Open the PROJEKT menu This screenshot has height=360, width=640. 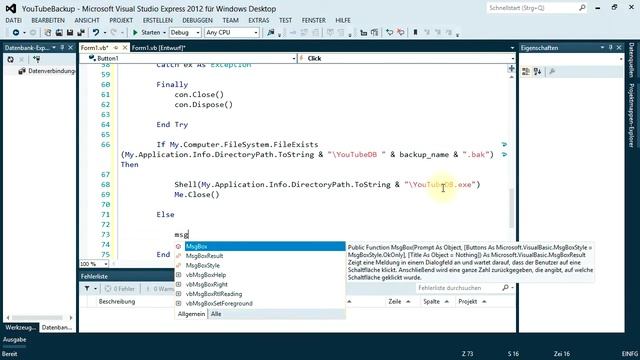point(121,20)
